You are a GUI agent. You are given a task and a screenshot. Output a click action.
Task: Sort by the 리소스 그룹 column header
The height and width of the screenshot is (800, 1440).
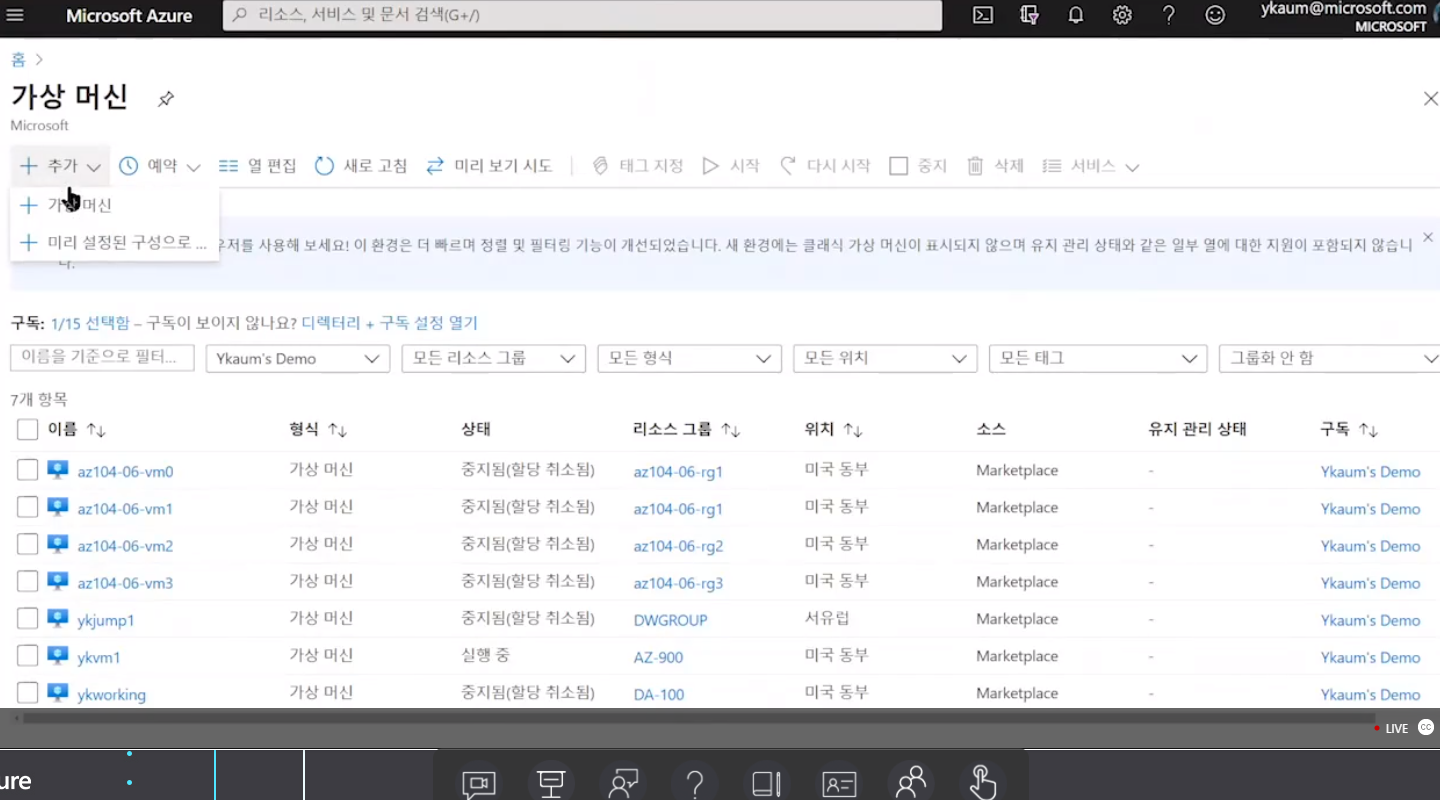tap(687, 429)
